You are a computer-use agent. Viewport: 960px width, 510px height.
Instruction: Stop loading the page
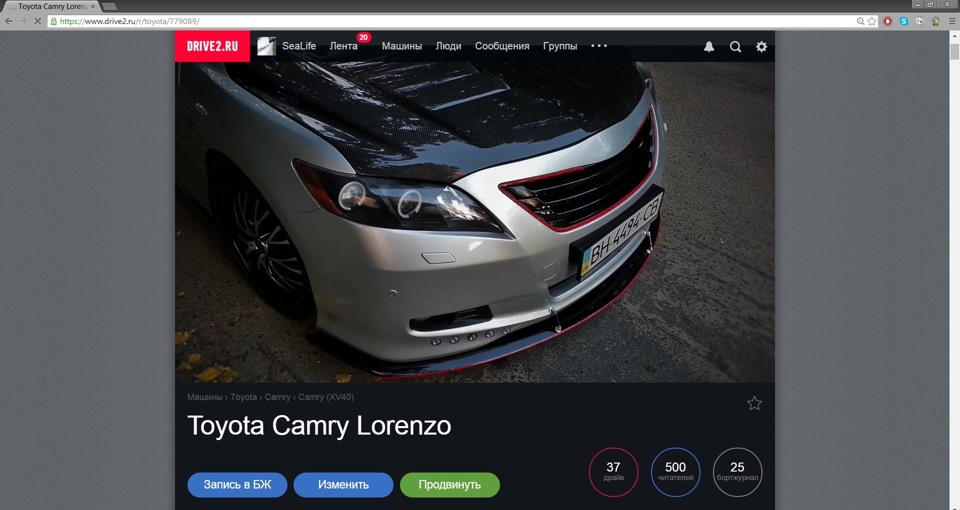point(37,21)
